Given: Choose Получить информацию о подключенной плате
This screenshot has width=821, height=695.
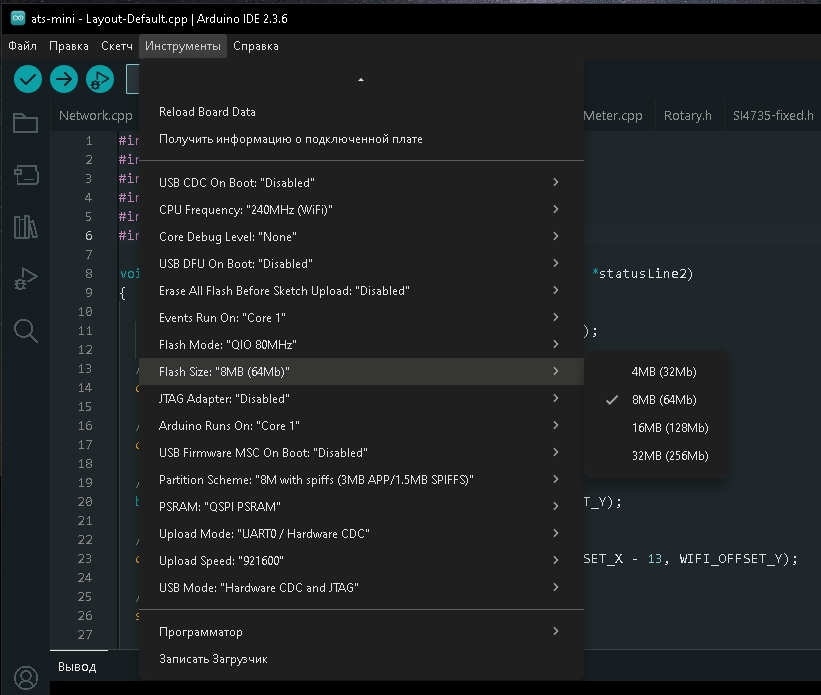Looking at the screenshot, I should pos(361,139).
